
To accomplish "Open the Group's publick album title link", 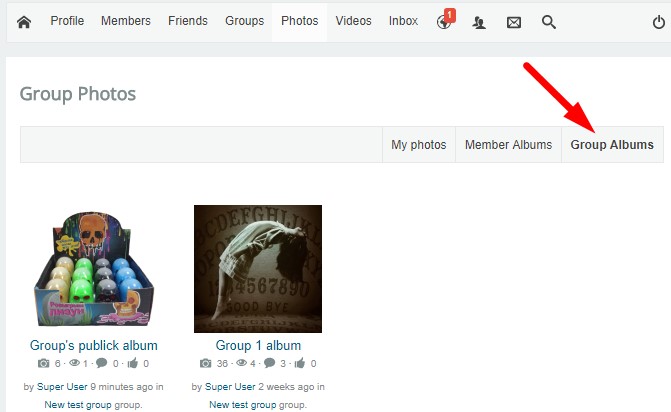I will [x=94, y=345].
